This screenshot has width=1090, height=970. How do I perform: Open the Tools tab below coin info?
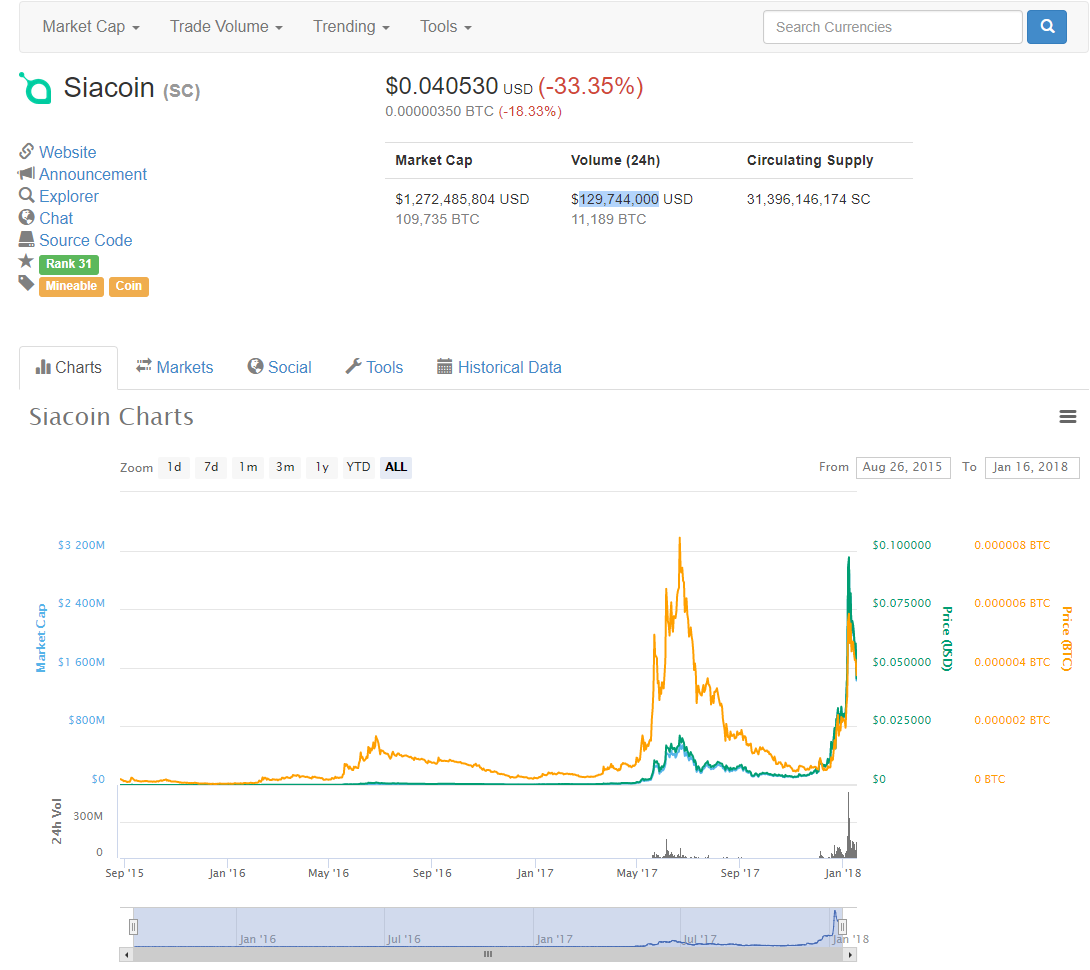pyautogui.click(x=374, y=367)
